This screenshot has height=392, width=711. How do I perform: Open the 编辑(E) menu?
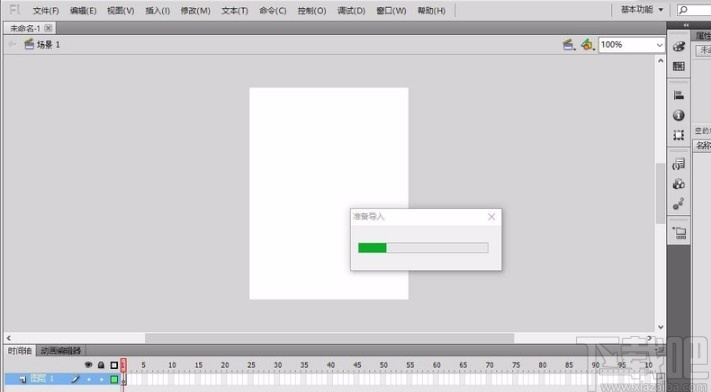[83, 10]
